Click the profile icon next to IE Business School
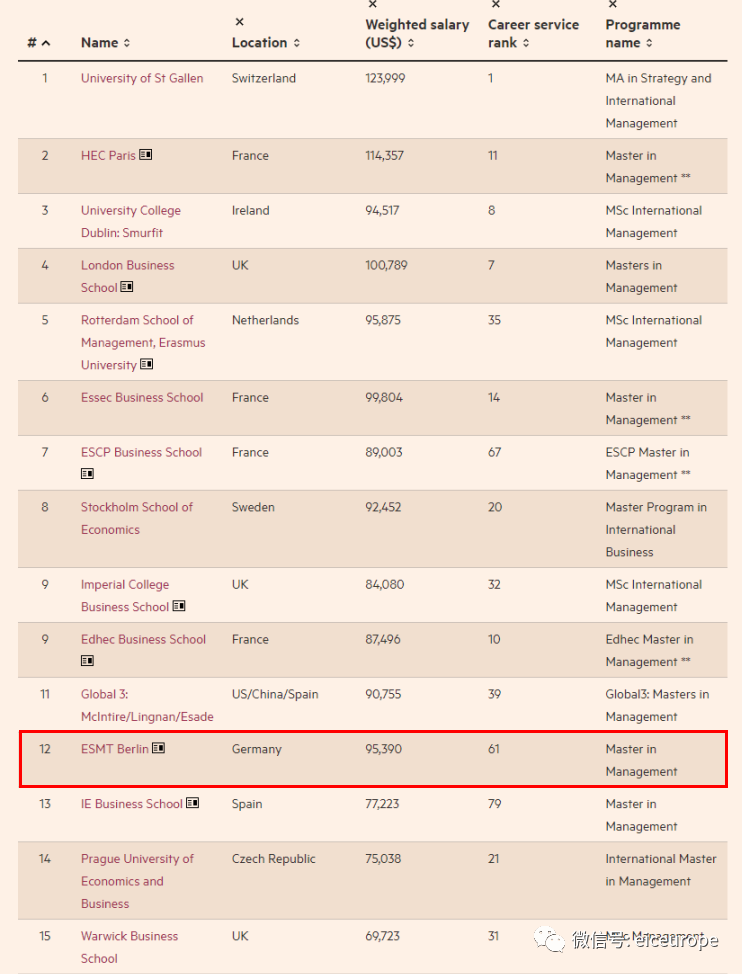 (192, 803)
